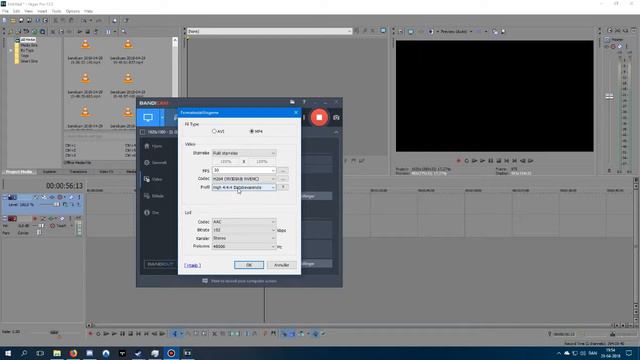Open the File menu in Vegas
Image resolution: width=640 pixels, height=360 pixels.
coord(5,11)
